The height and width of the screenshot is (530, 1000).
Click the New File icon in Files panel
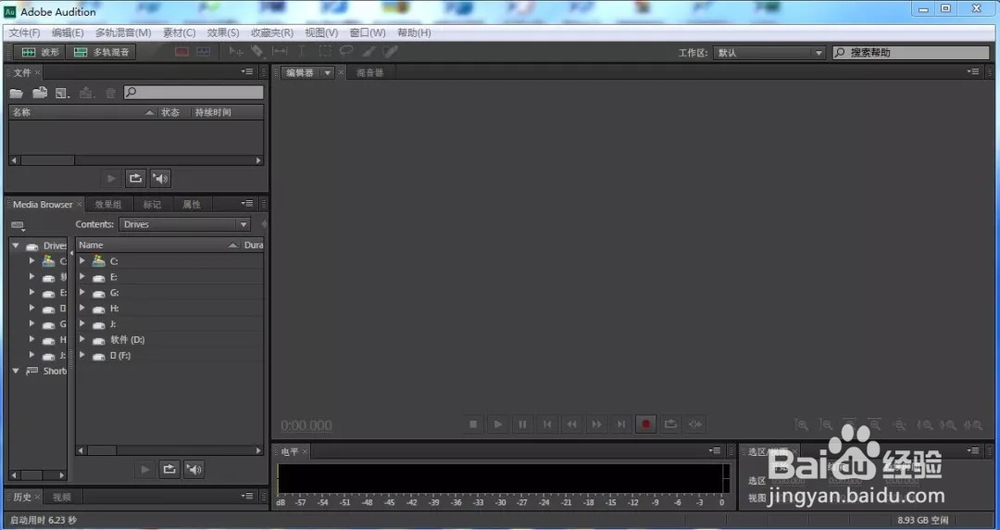pos(62,93)
